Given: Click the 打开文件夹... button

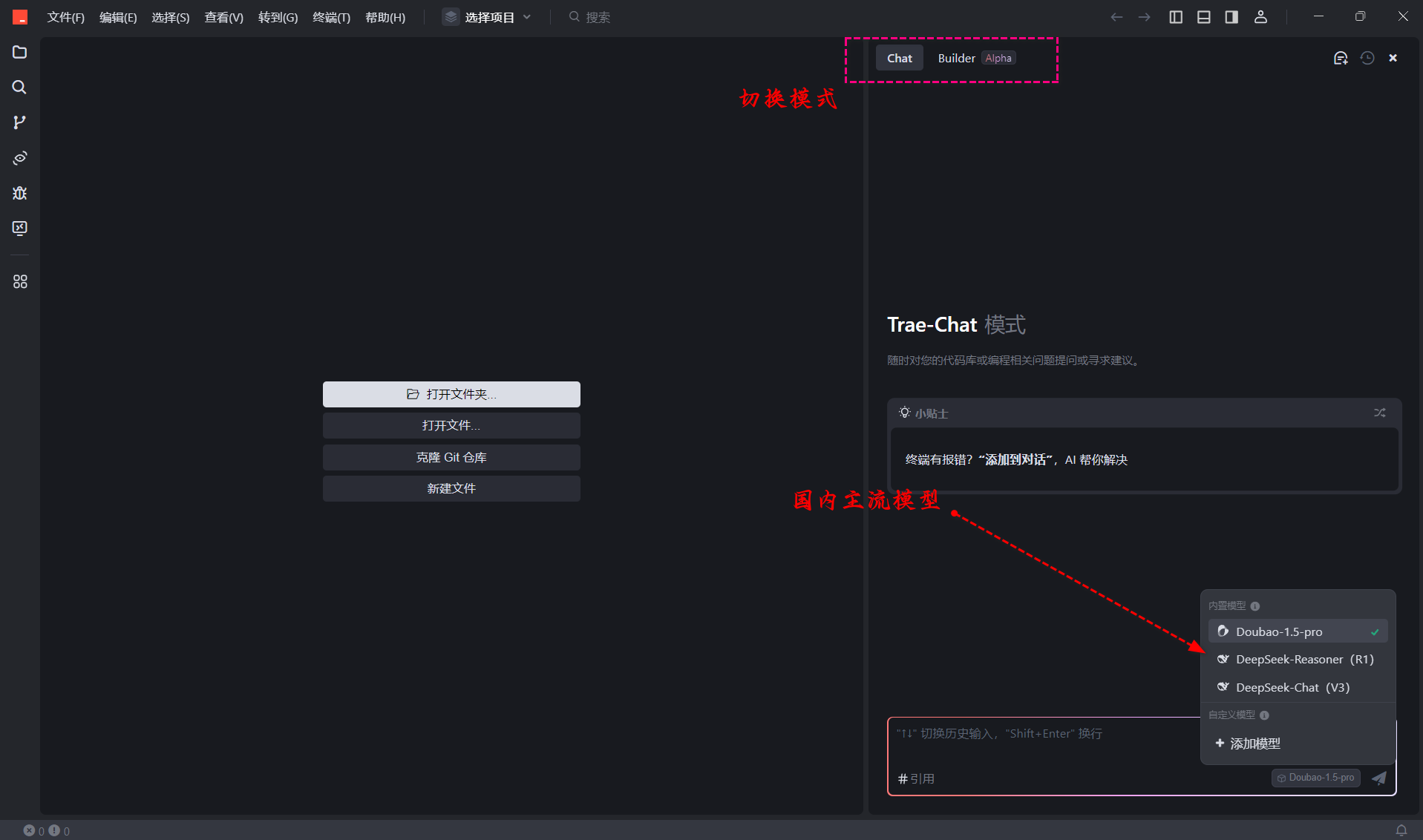Looking at the screenshot, I should tap(451, 394).
